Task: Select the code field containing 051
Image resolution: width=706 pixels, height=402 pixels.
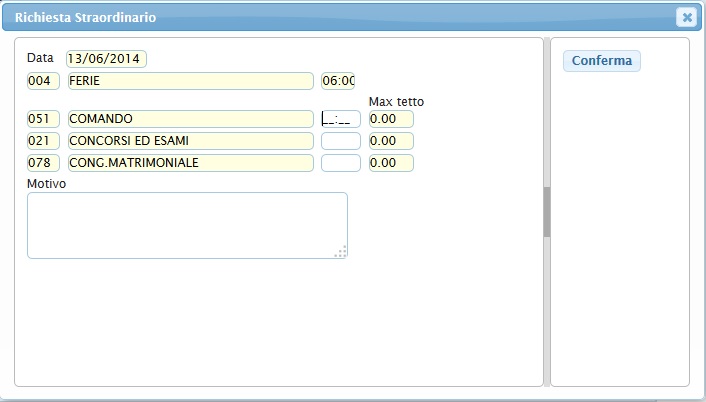Action: tap(44, 119)
